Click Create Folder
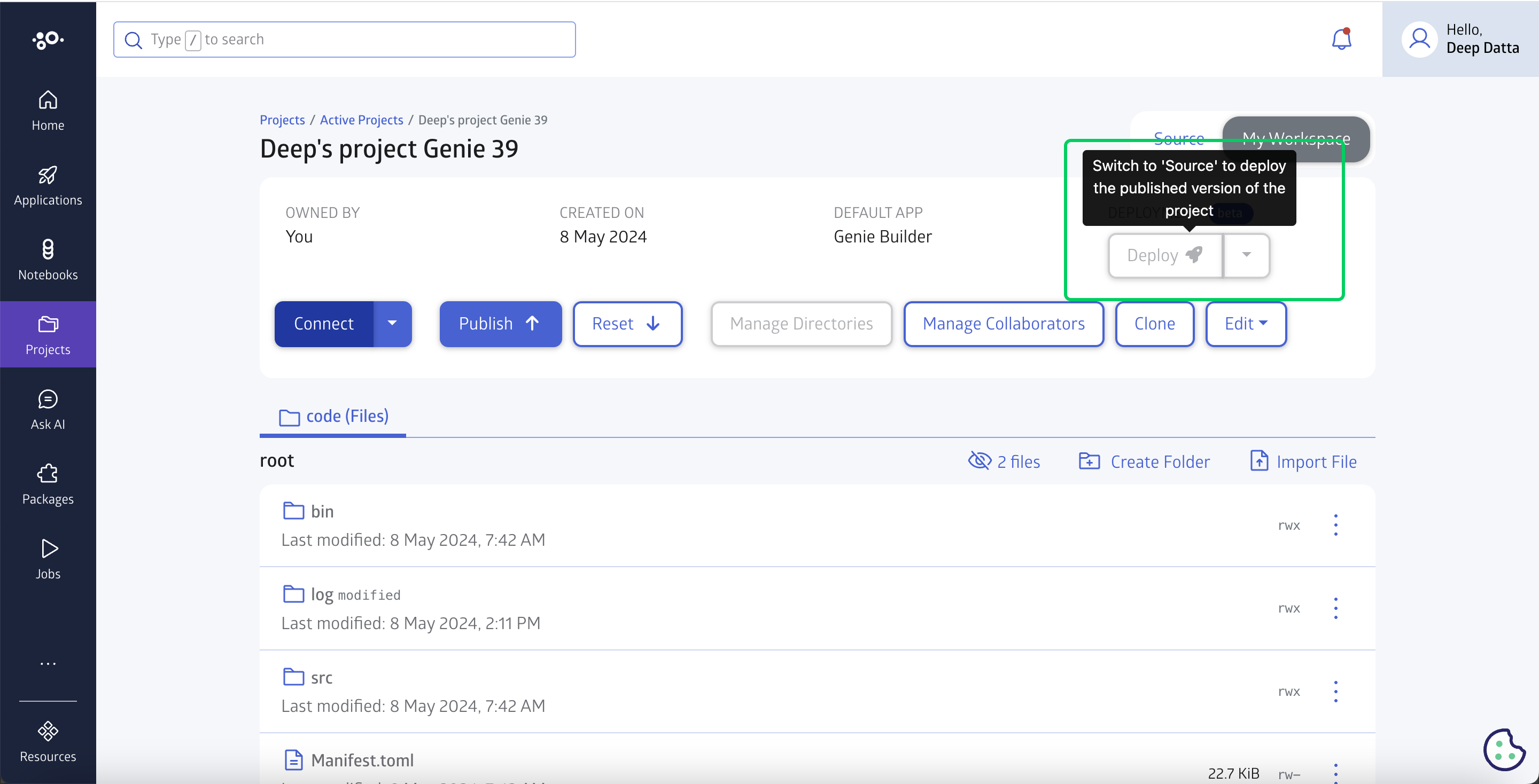This screenshot has height=784, width=1539. (x=1144, y=461)
